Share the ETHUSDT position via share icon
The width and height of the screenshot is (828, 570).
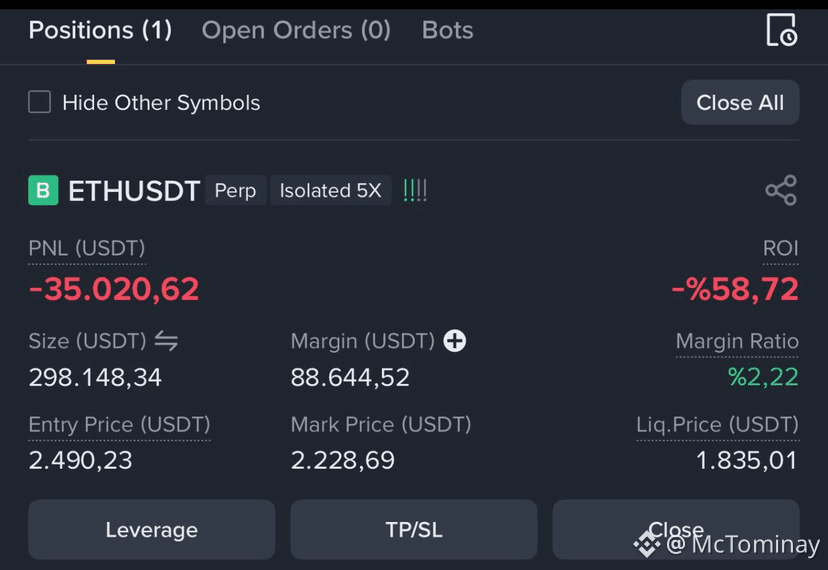pyautogui.click(x=781, y=190)
